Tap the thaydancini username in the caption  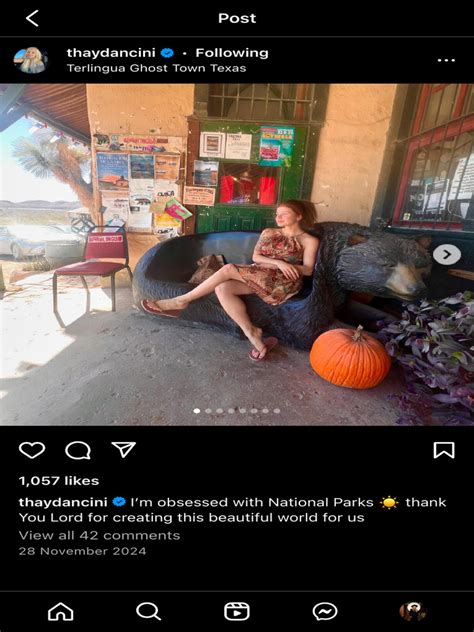pyautogui.click(x=63, y=502)
